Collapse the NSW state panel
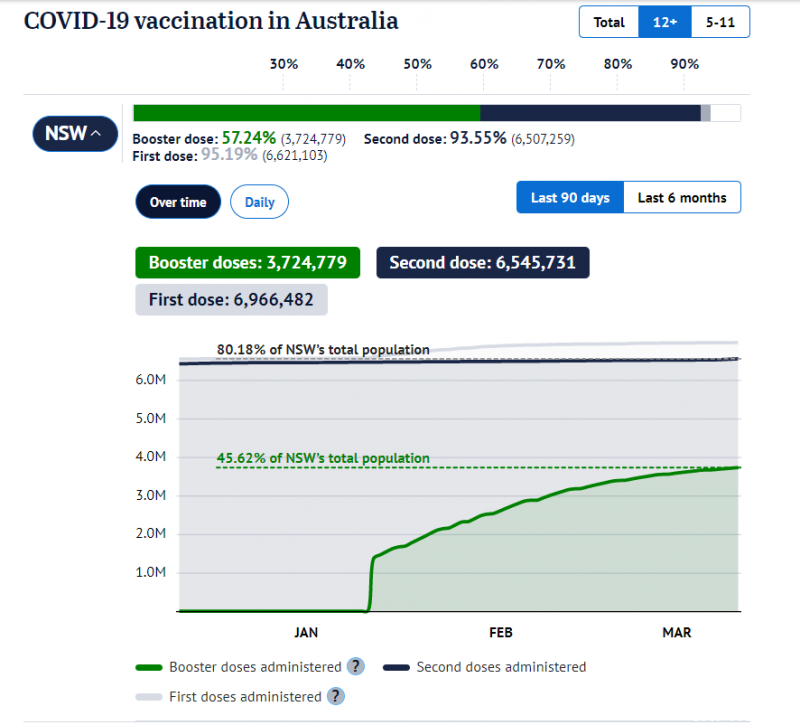 point(75,134)
